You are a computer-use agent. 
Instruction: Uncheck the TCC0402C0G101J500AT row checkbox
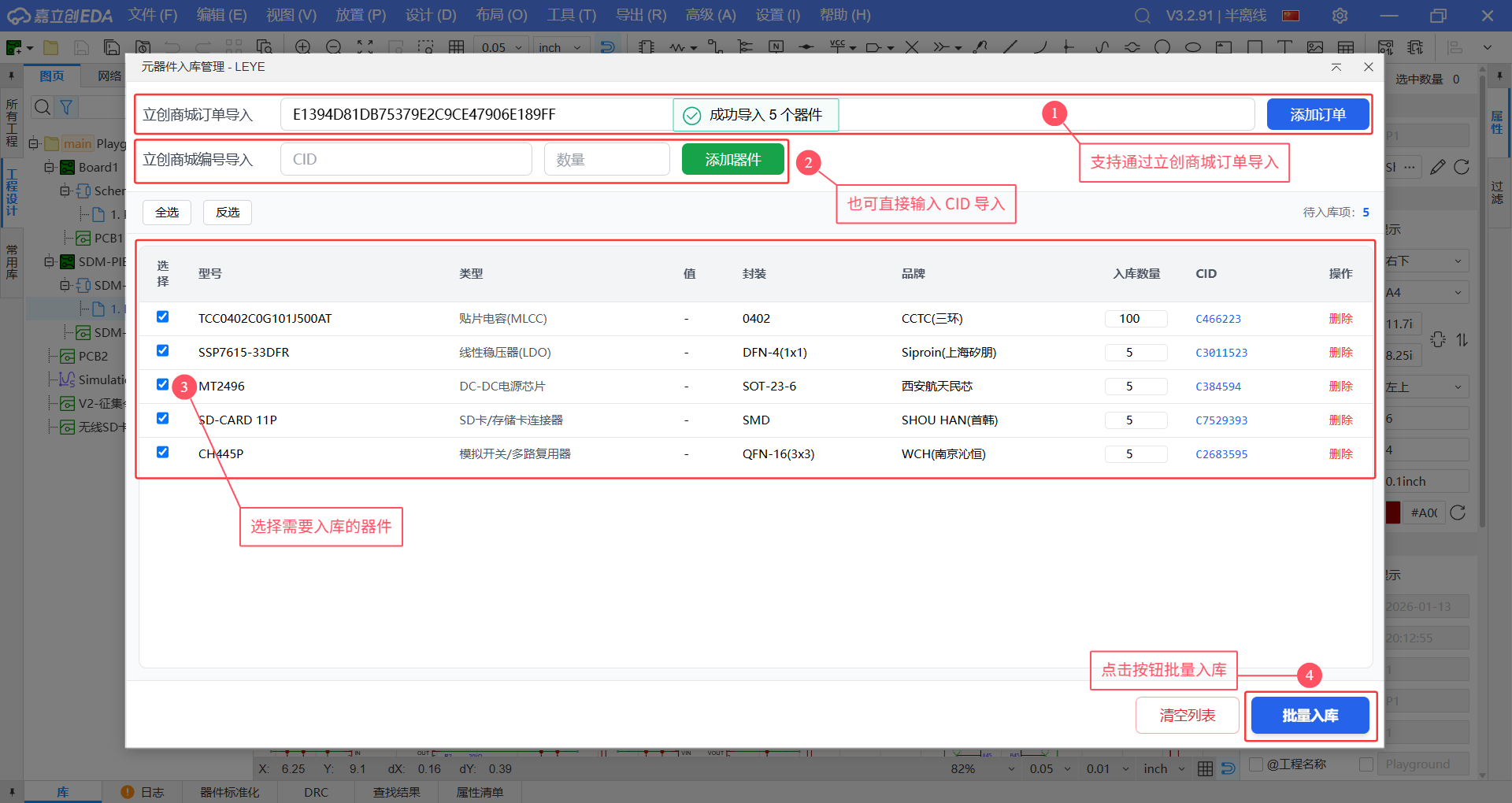click(162, 316)
